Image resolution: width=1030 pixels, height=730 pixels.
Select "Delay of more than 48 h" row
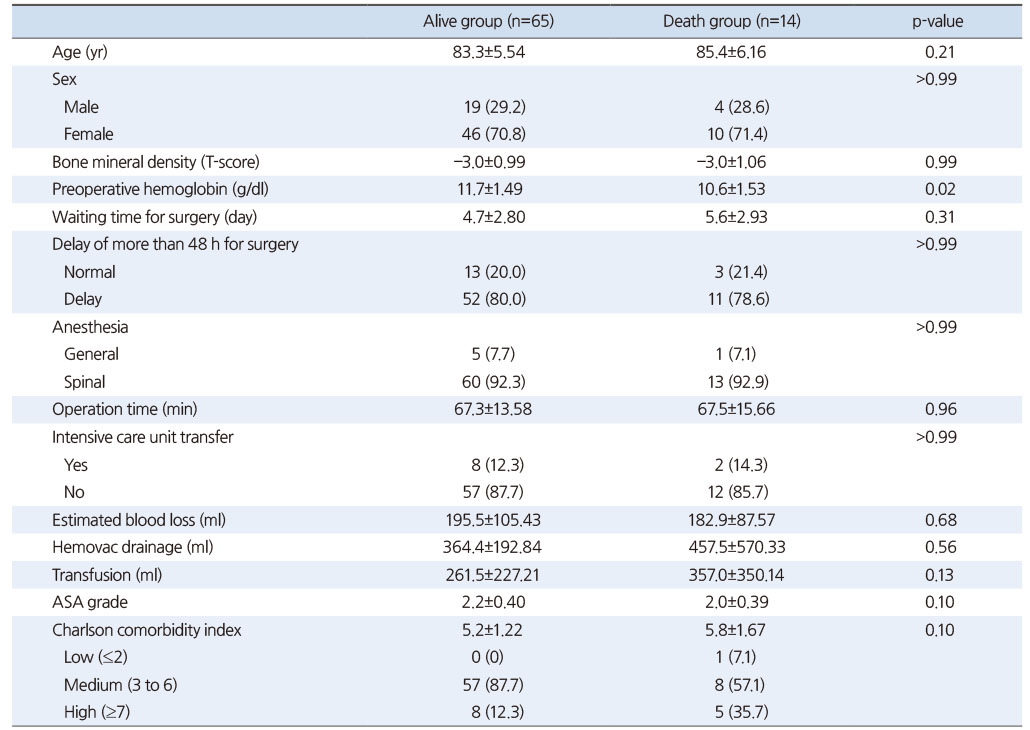(175, 244)
